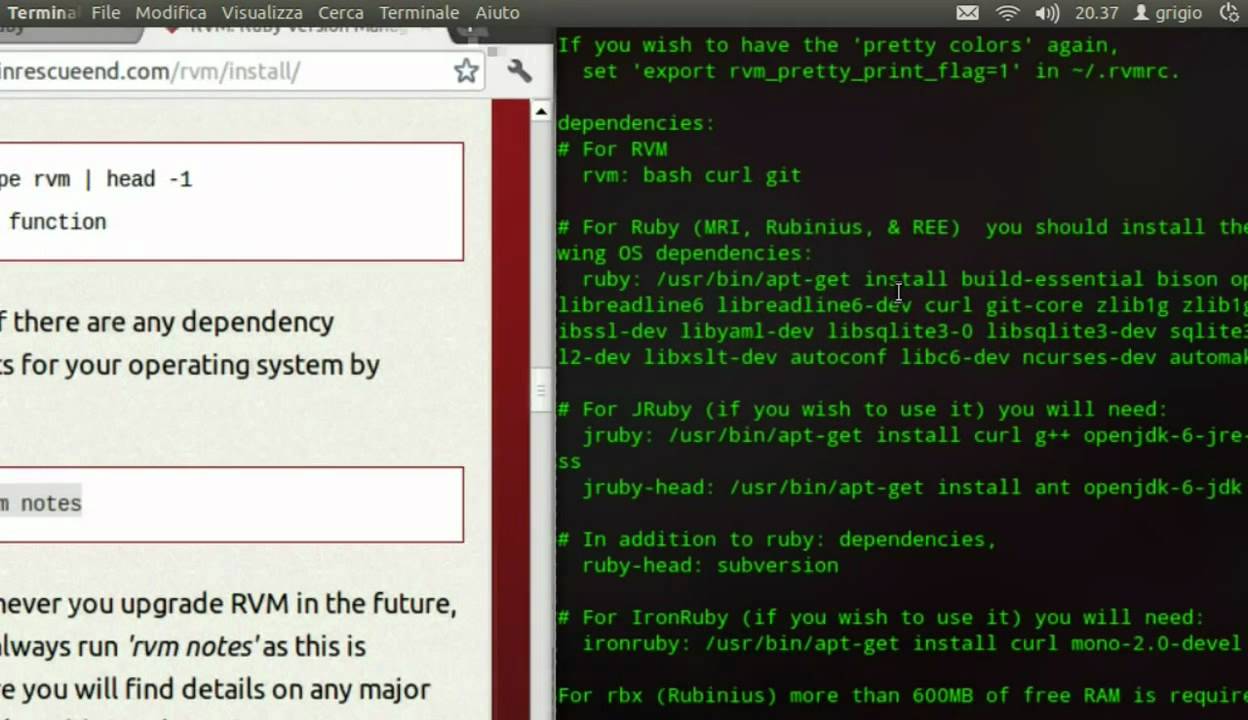
Task: Click the 'jruby-head:' apt-get terminal line
Action: pos(913,487)
